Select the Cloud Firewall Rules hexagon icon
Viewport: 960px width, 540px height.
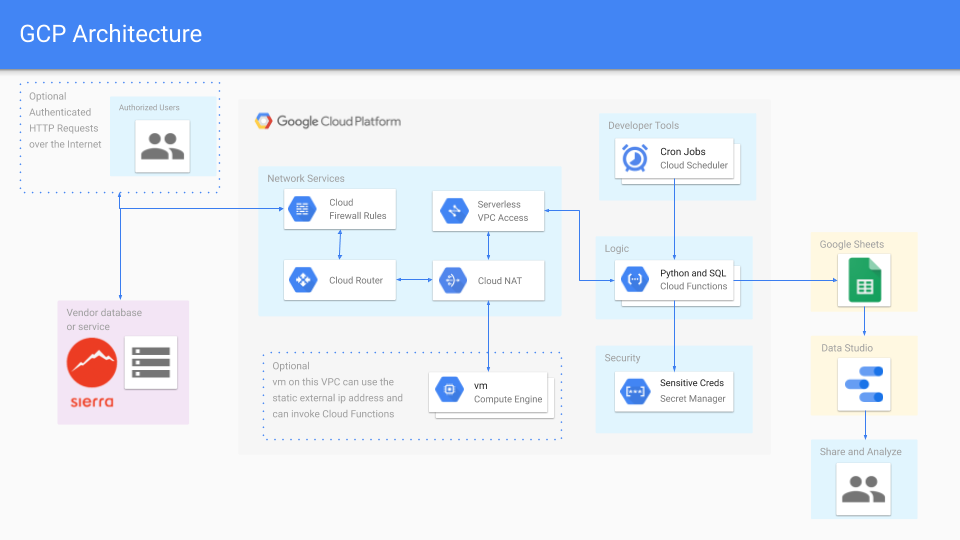(302, 209)
